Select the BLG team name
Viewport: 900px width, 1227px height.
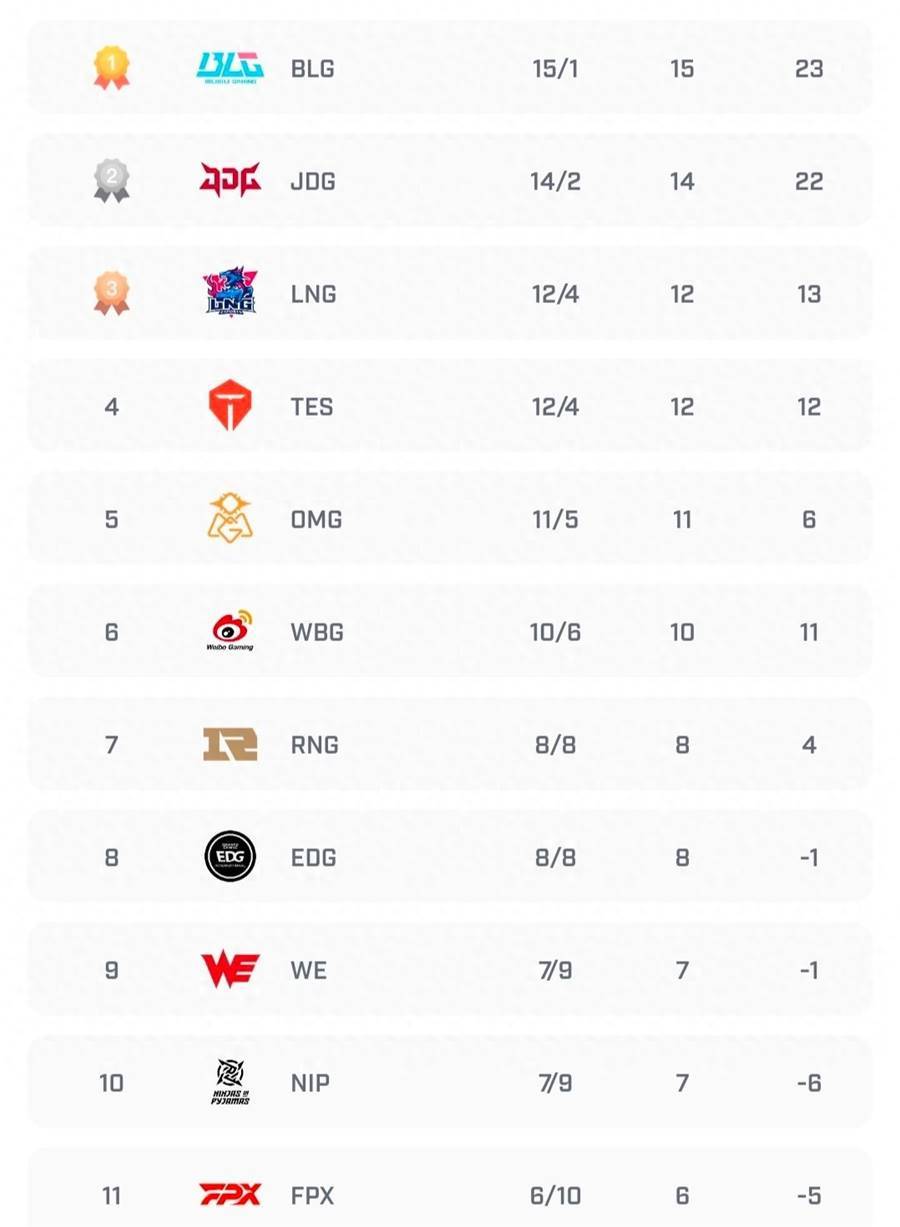click(x=312, y=69)
